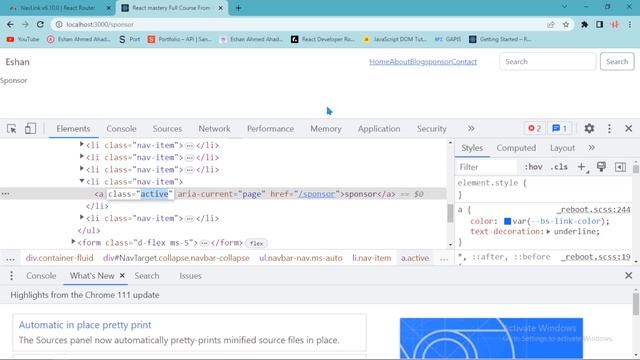Screen dimensions: 640x360
Task: Select div#NavTarget.collapse.navbar-collapse breadcrumb
Action: 176,258
